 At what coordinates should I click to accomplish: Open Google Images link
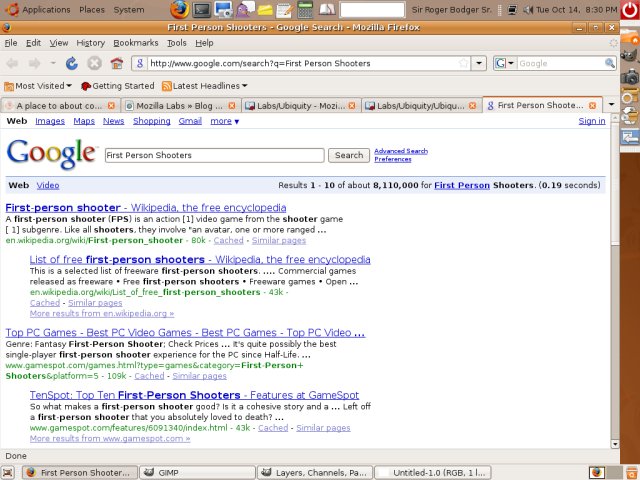(50, 121)
